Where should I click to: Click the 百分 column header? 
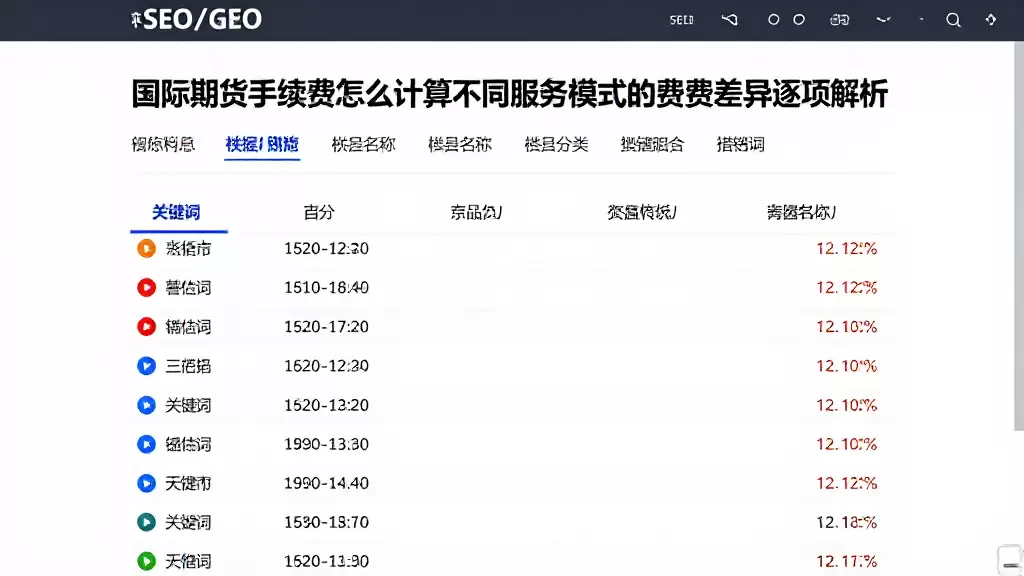[319, 212]
